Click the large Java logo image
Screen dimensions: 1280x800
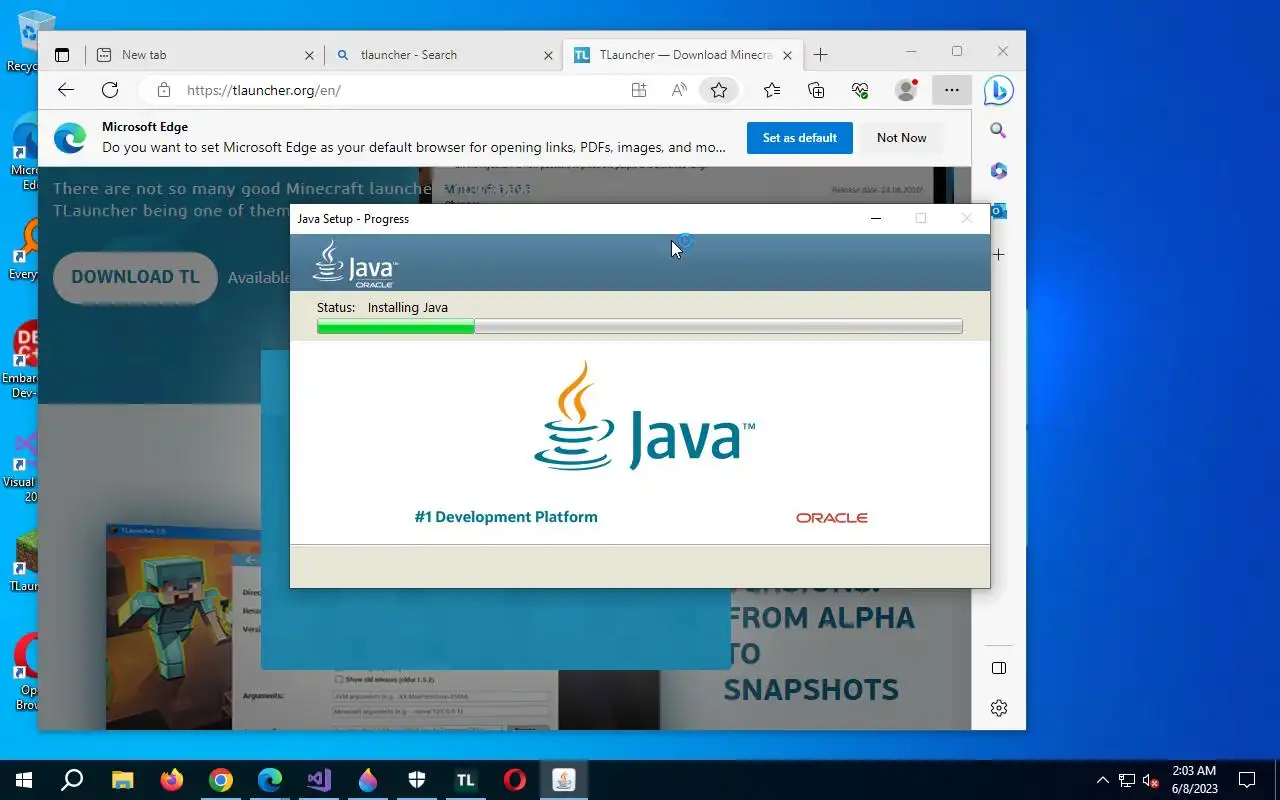(644, 416)
